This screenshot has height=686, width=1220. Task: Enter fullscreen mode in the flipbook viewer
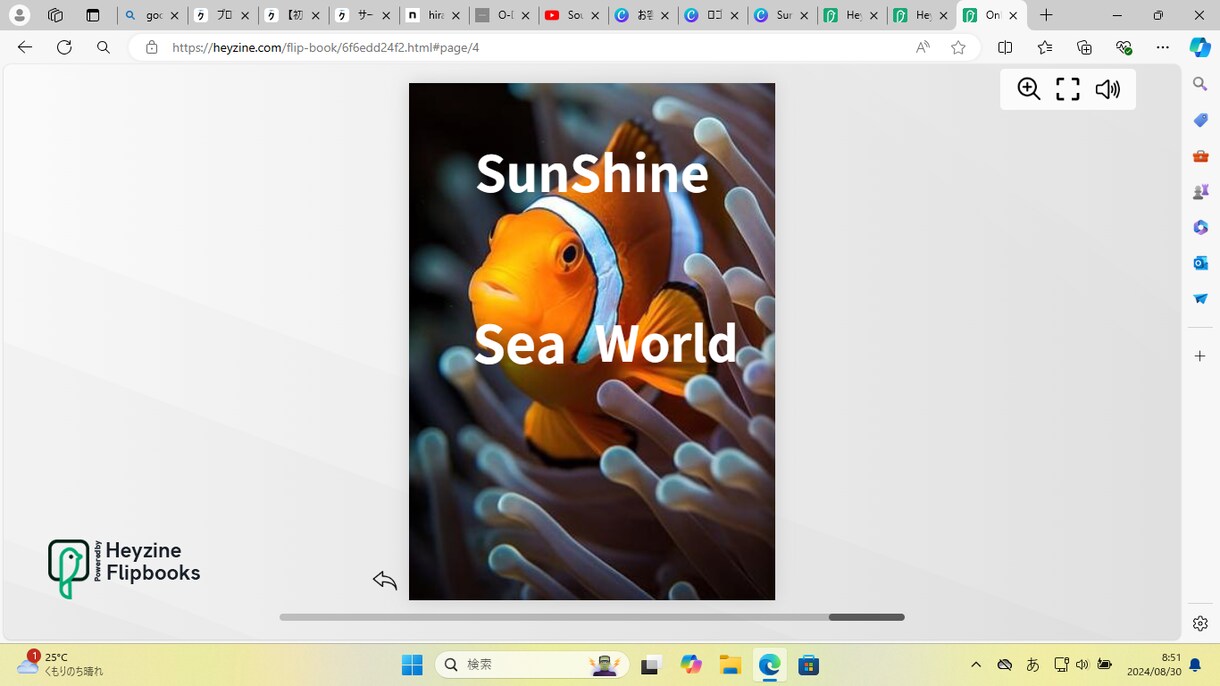point(1068,89)
